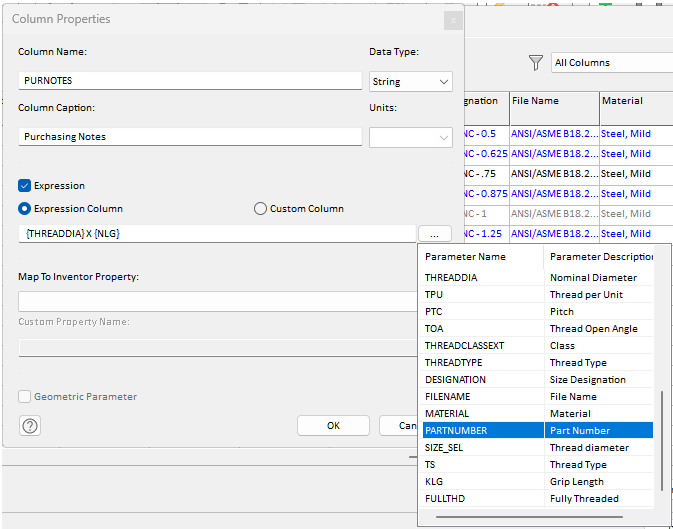The height and width of the screenshot is (529, 673).
Task: Click the Material column header in table
Action: point(637,108)
